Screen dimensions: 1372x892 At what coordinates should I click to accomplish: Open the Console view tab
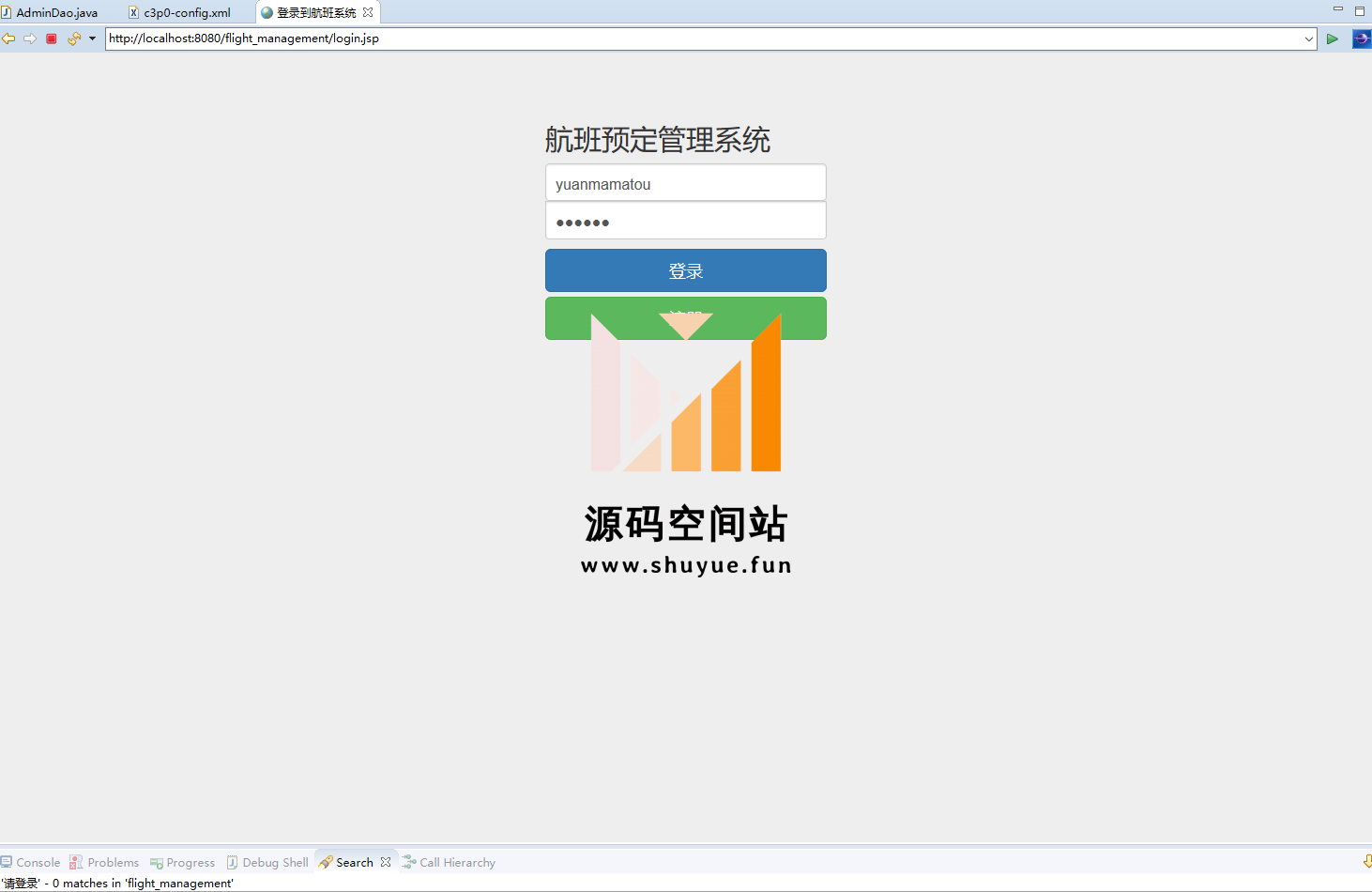(31, 862)
